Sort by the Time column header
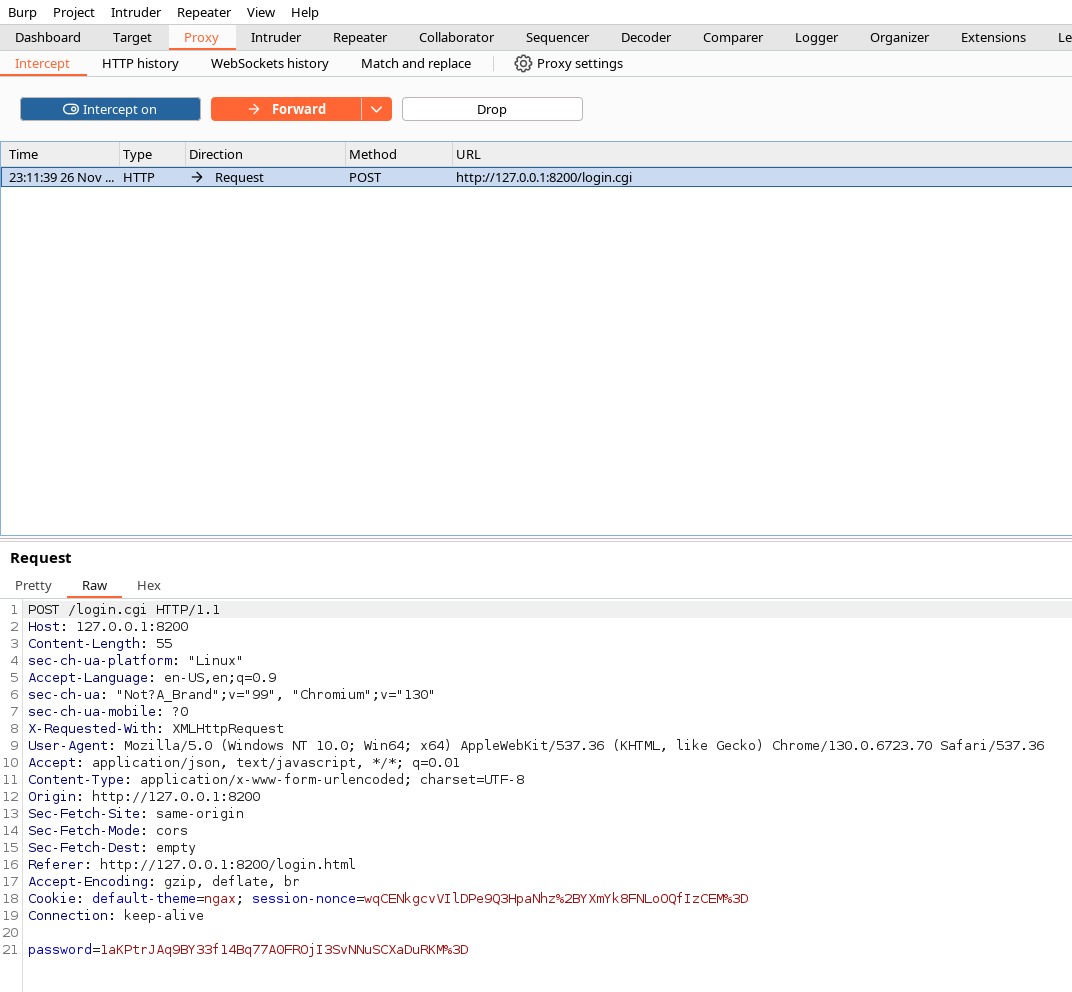1072x992 pixels. [60, 155]
